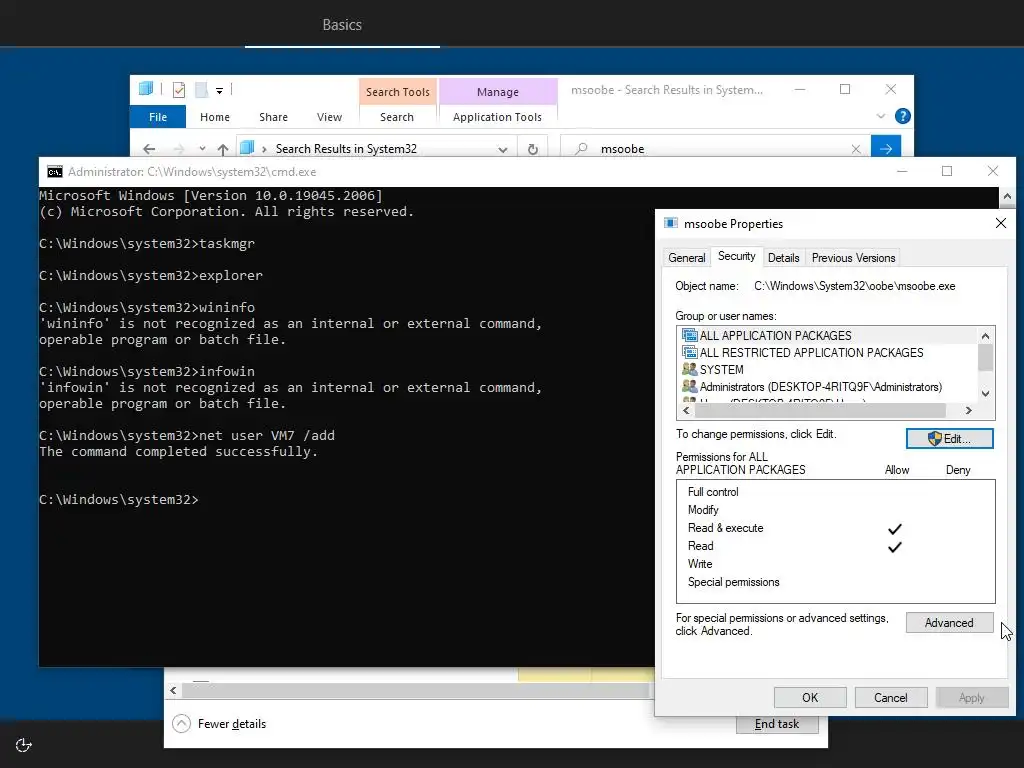The width and height of the screenshot is (1024, 768).
Task: Click the group list scroll down arrow
Action: click(985, 394)
